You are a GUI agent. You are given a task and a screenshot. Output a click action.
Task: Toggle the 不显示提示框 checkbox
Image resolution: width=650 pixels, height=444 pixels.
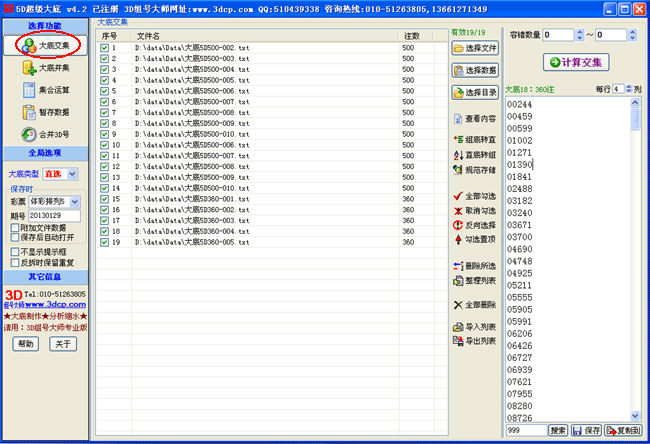tap(14, 251)
